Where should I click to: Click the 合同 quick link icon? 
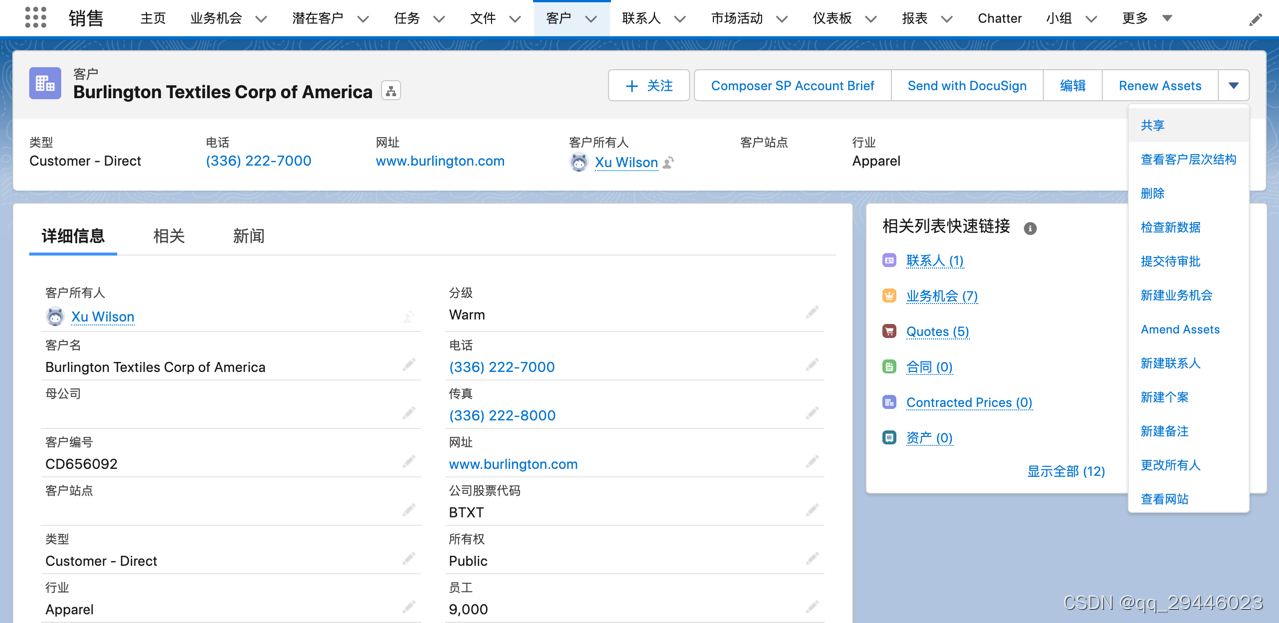[889, 367]
